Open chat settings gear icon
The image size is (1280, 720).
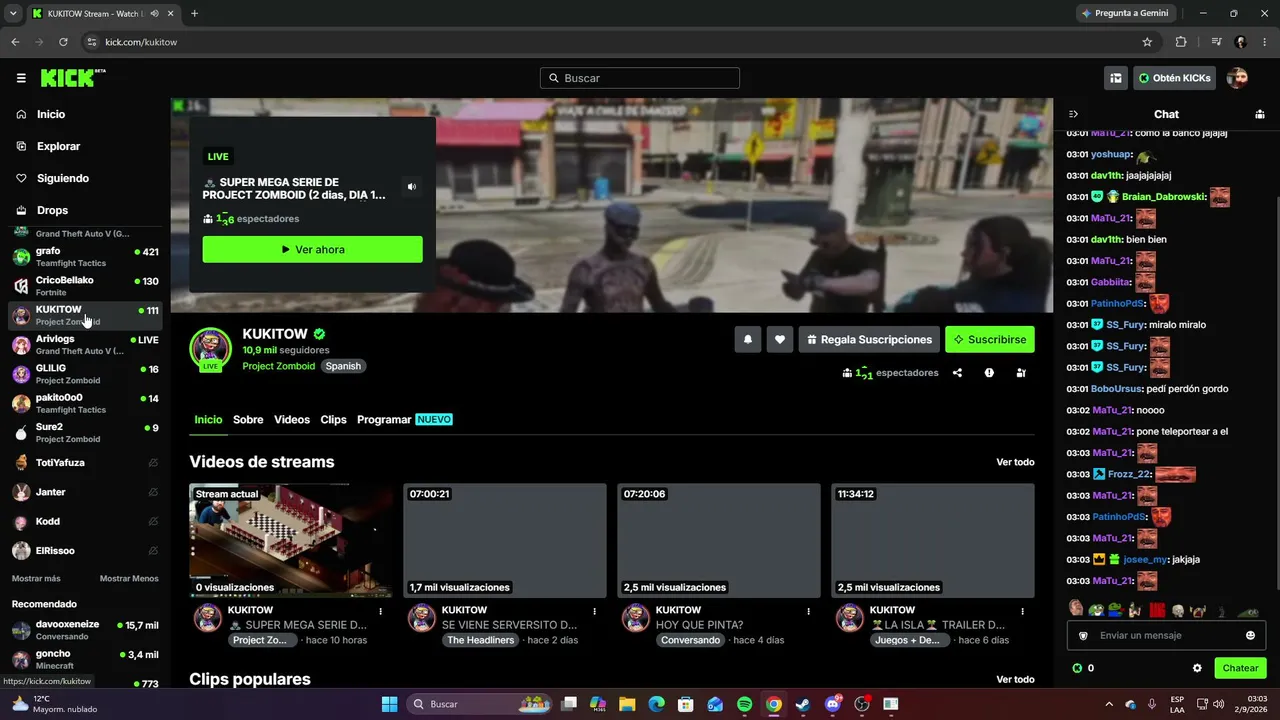point(1197,668)
